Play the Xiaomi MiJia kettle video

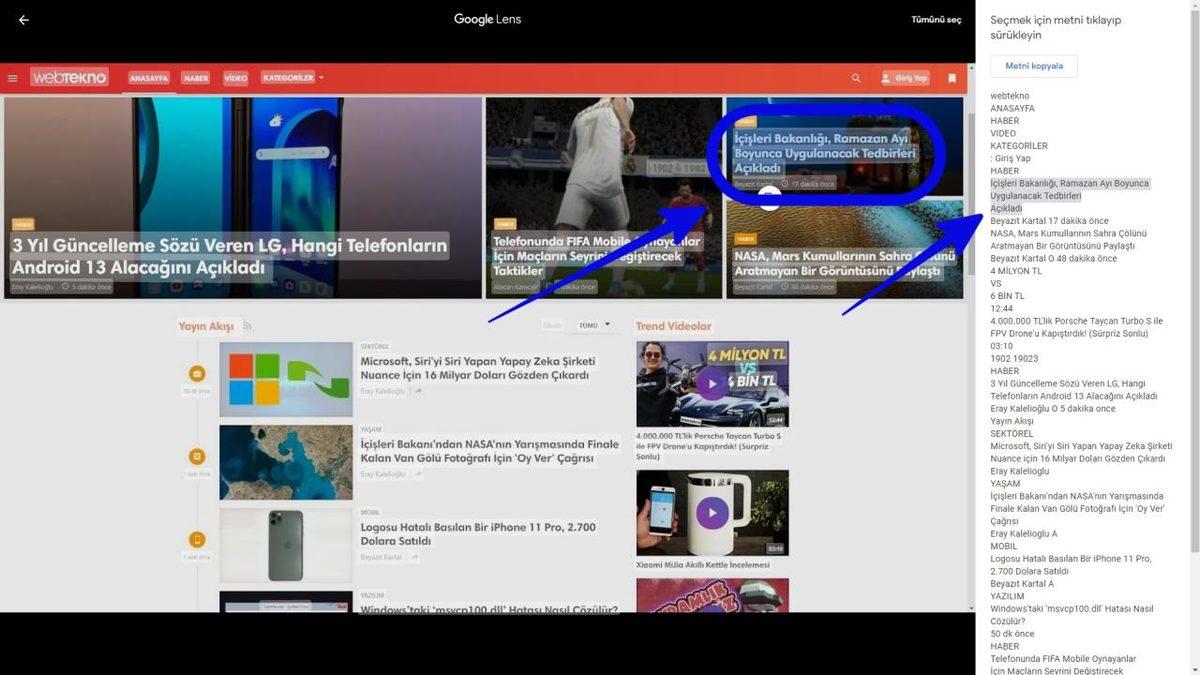(712, 513)
